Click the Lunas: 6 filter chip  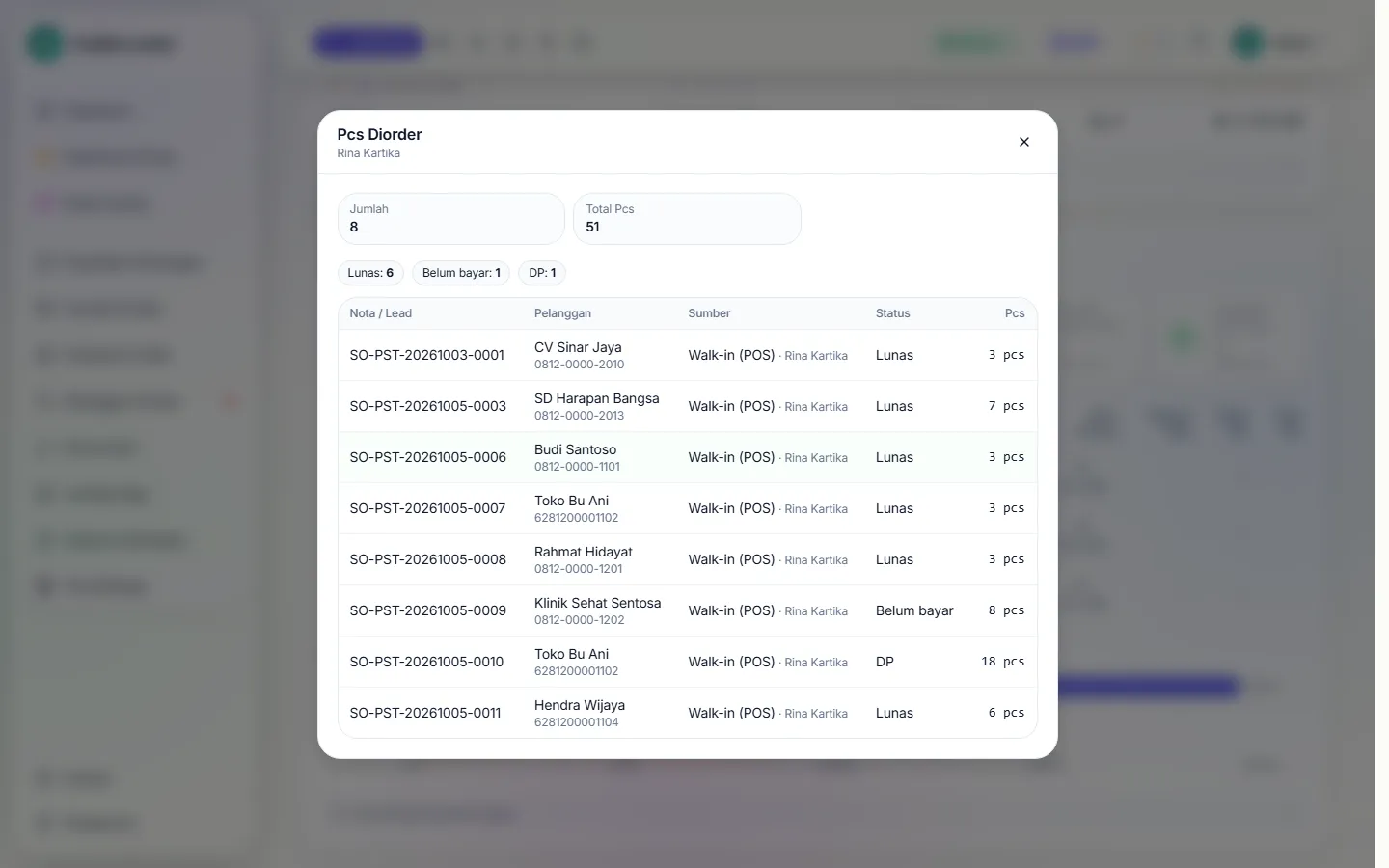tap(370, 273)
